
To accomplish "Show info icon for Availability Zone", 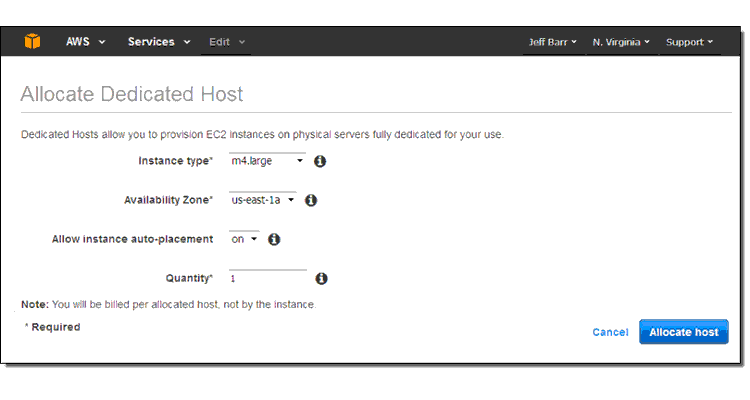I will 311,200.
